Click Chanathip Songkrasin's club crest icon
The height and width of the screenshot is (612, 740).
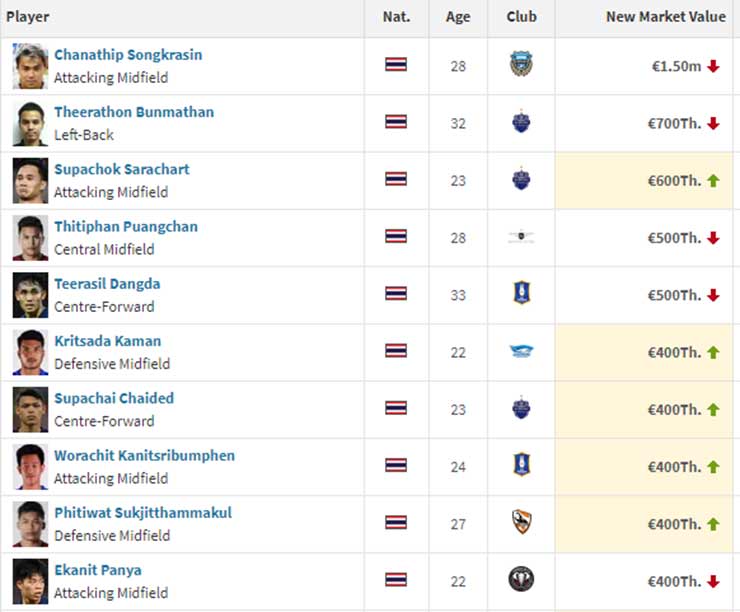[521, 65]
